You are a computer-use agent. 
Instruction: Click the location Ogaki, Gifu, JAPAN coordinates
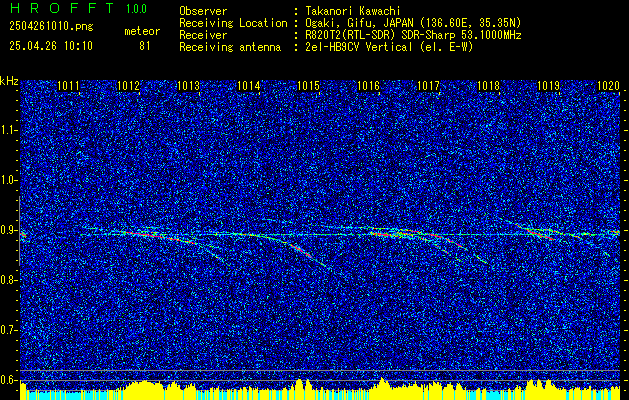pyautogui.click(x=412, y=23)
